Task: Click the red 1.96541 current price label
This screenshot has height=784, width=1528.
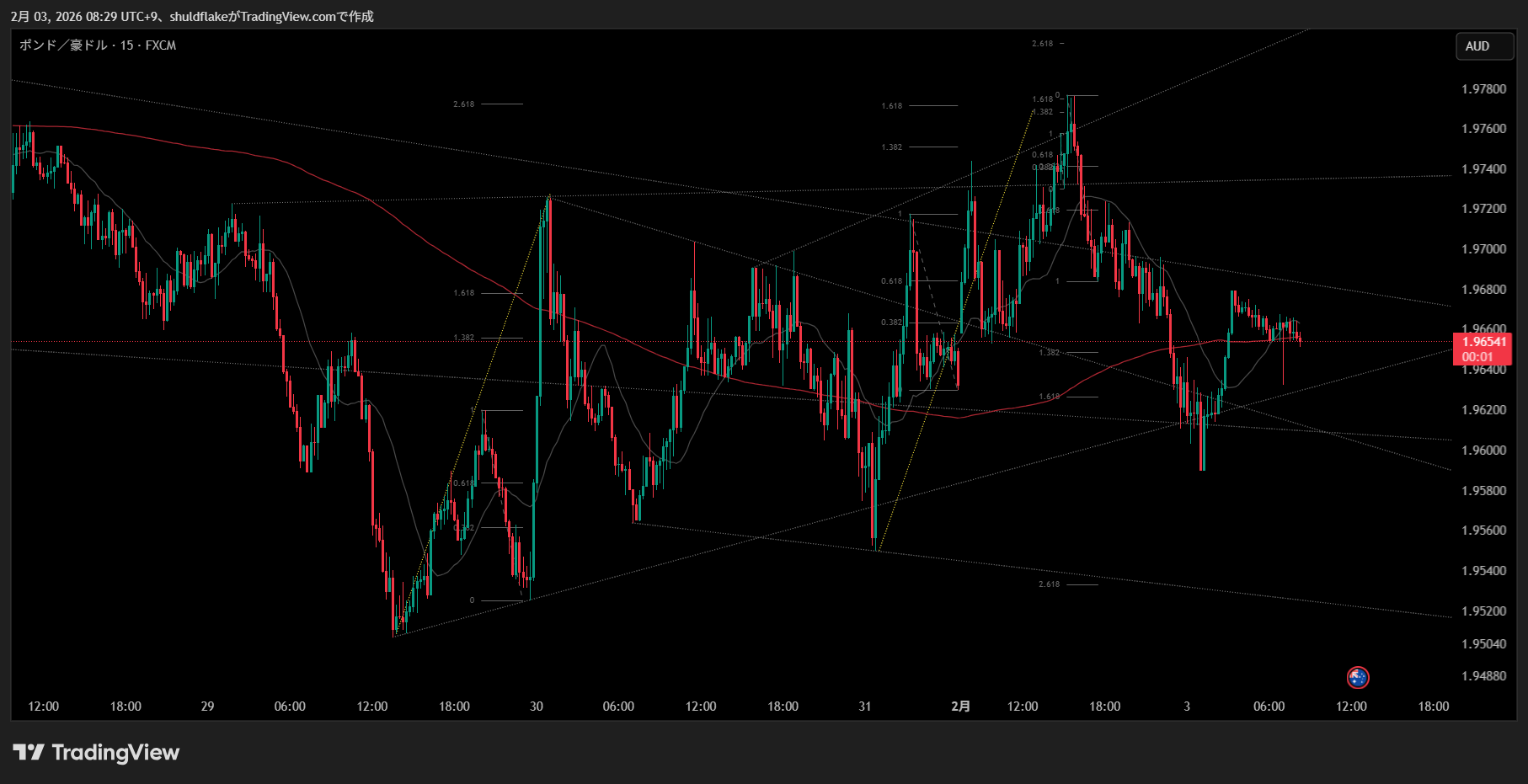Action: 1483,342
